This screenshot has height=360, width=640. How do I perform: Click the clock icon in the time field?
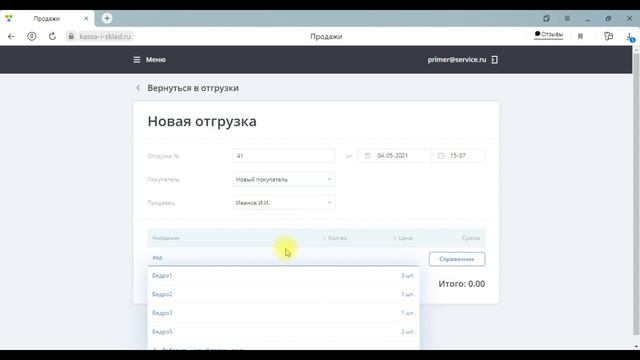point(441,156)
